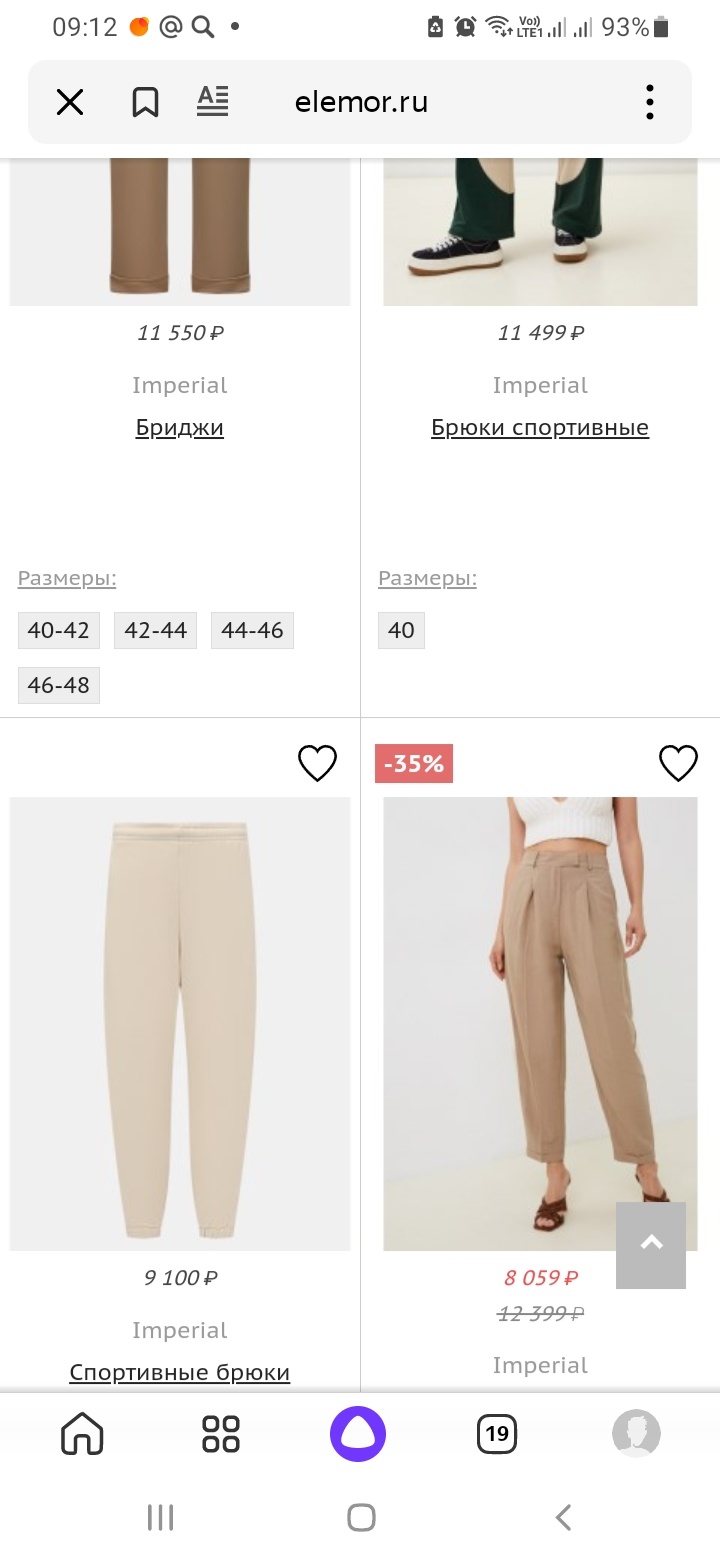Open the three-dot browser menu

[x=650, y=102]
